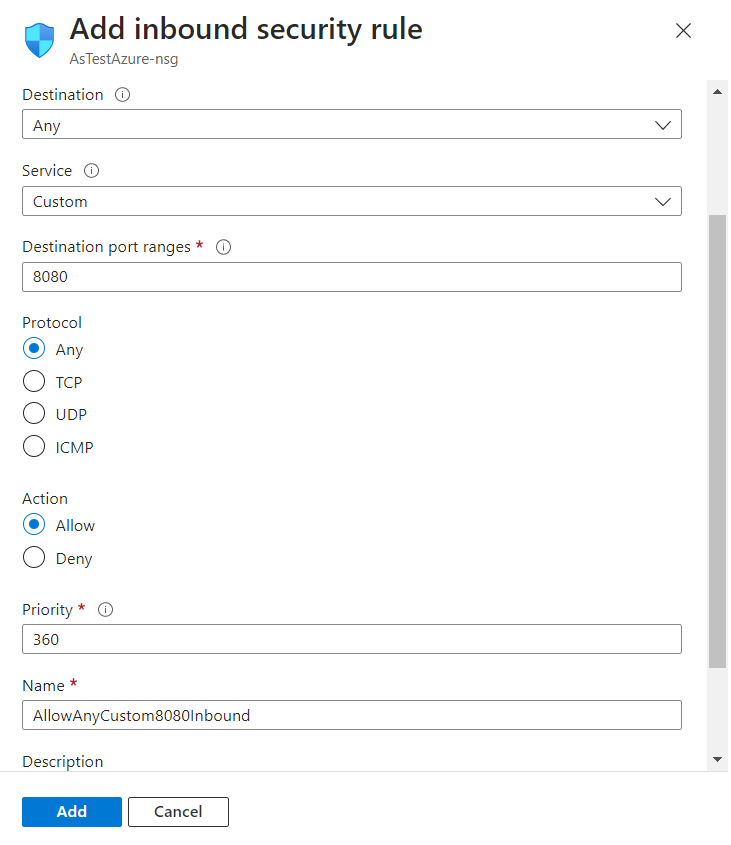The height and width of the screenshot is (845, 731).
Task: Click the Destination port ranges field
Action: click(x=351, y=277)
